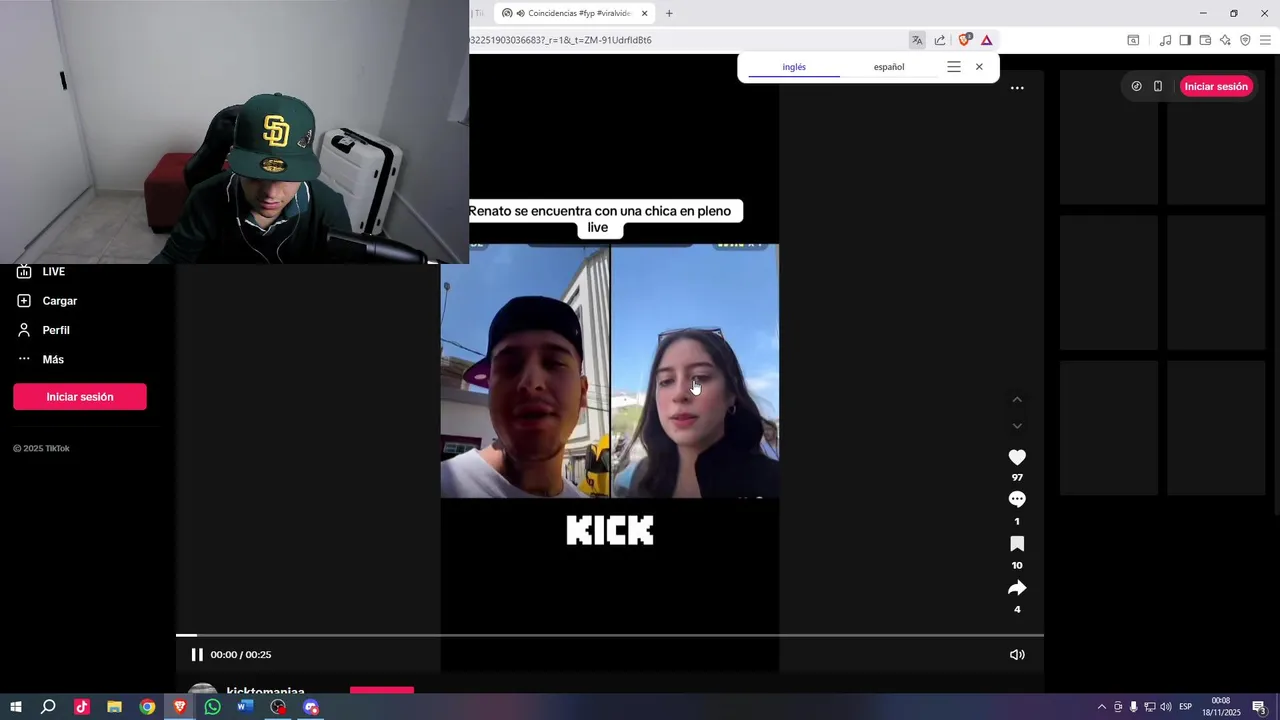Like the video with heart icon
1280x720 pixels.
click(1017, 457)
